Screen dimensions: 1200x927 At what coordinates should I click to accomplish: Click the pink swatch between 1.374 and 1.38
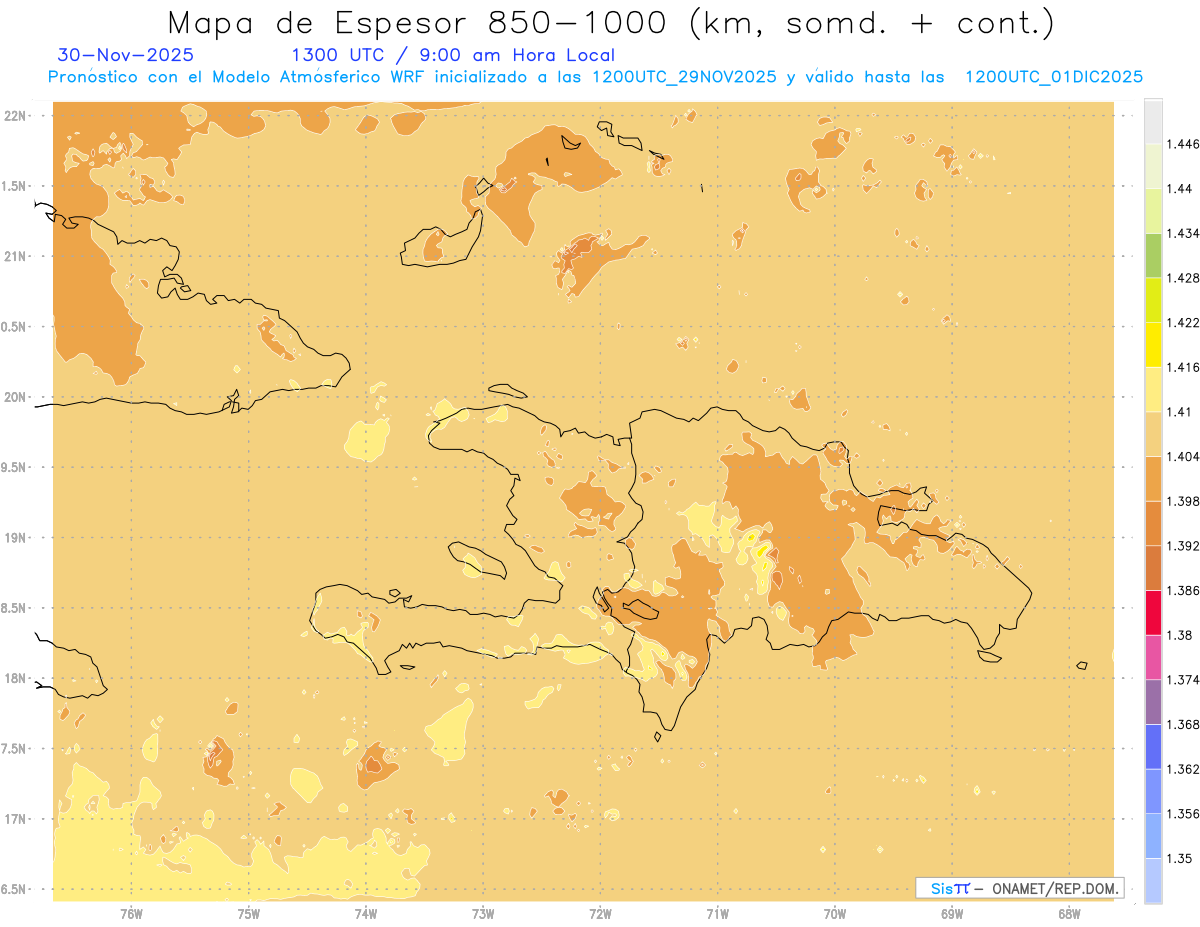[x=1153, y=657]
